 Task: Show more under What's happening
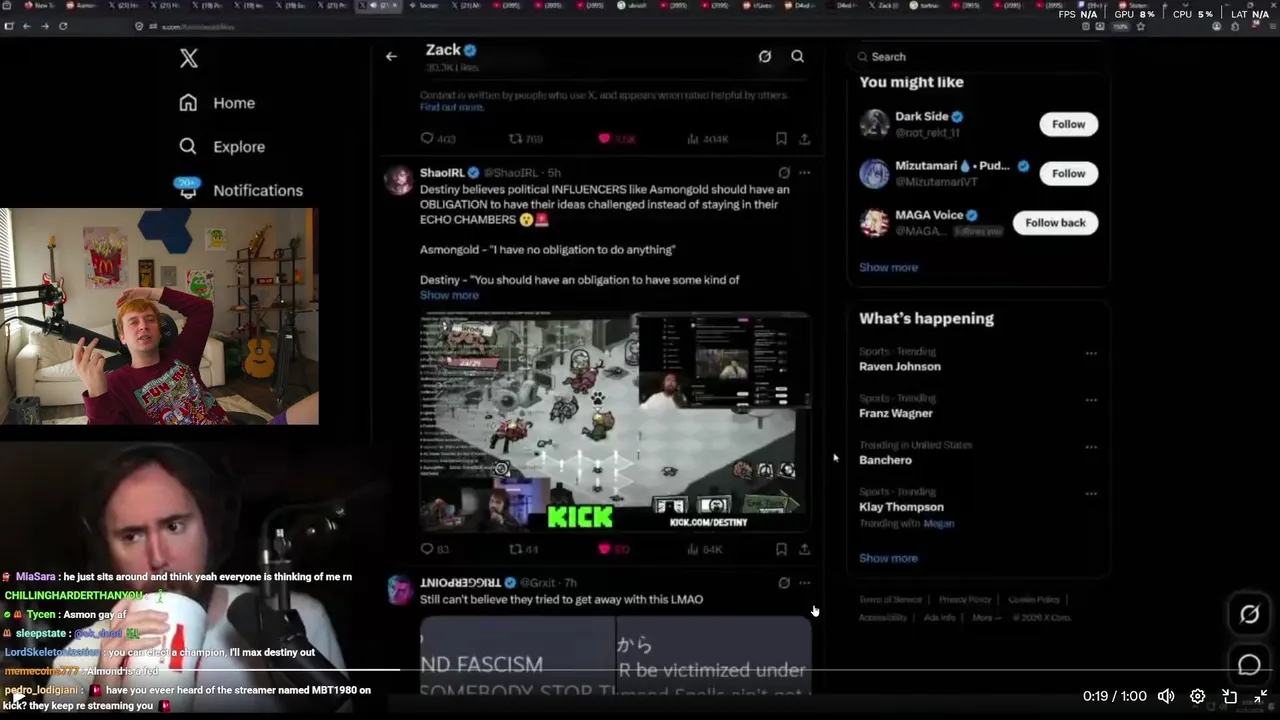888,558
